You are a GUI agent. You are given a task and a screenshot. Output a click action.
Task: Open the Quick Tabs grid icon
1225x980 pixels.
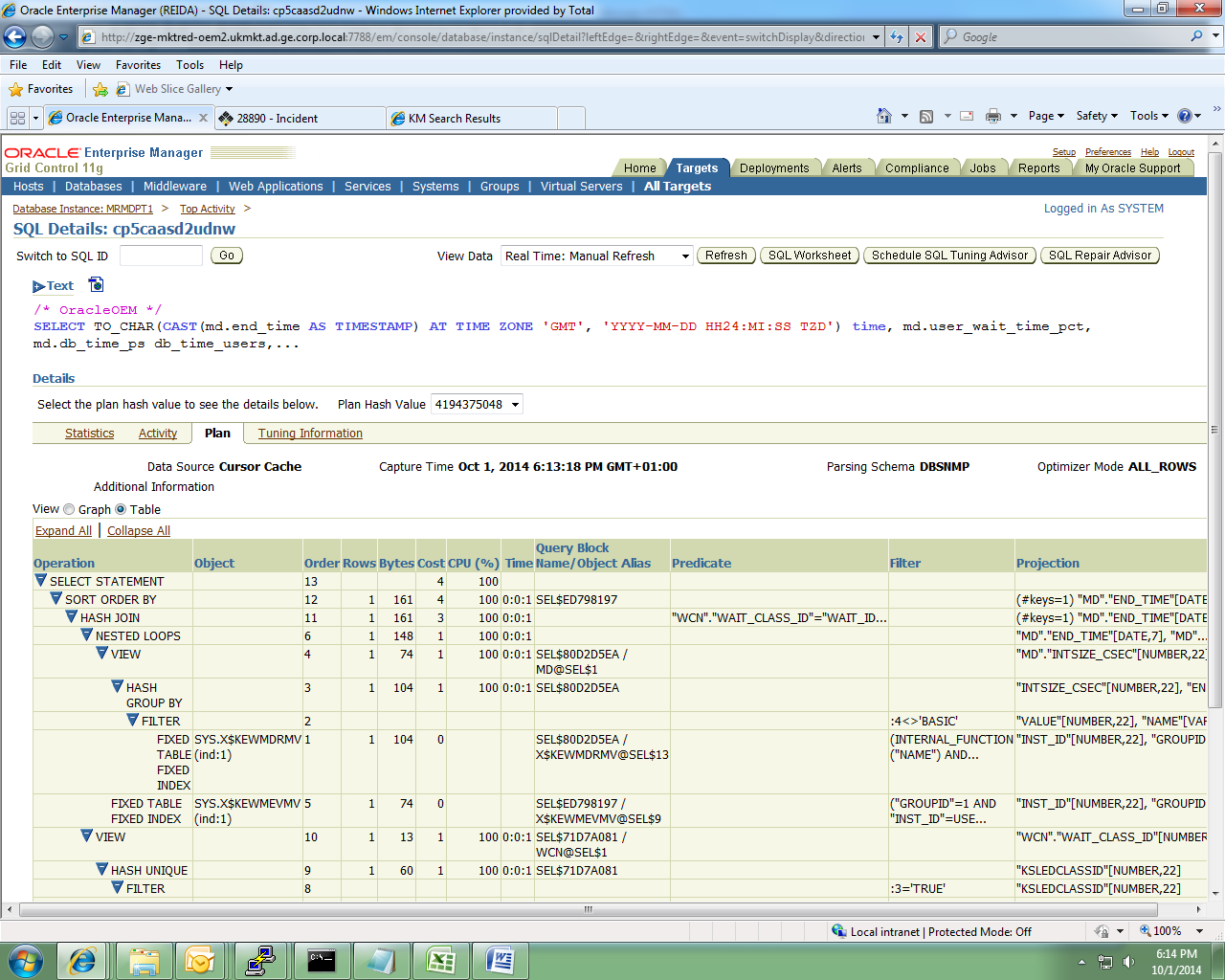point(17,118)
